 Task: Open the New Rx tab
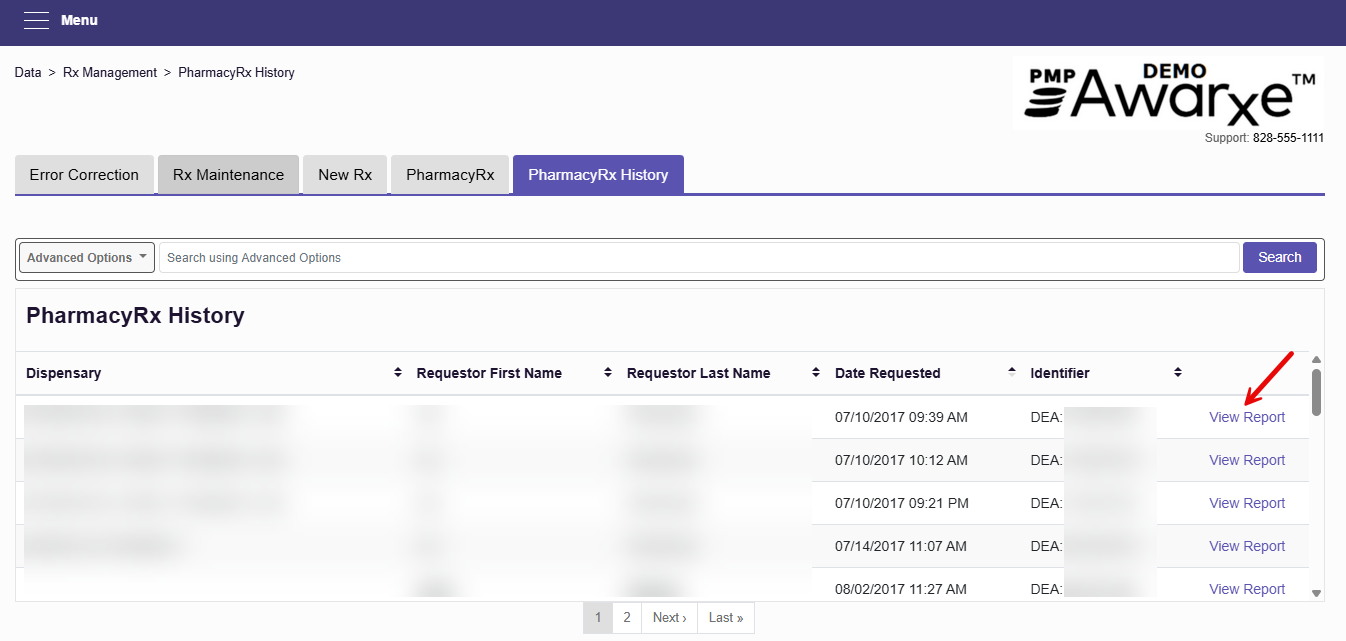pos(345,175)
